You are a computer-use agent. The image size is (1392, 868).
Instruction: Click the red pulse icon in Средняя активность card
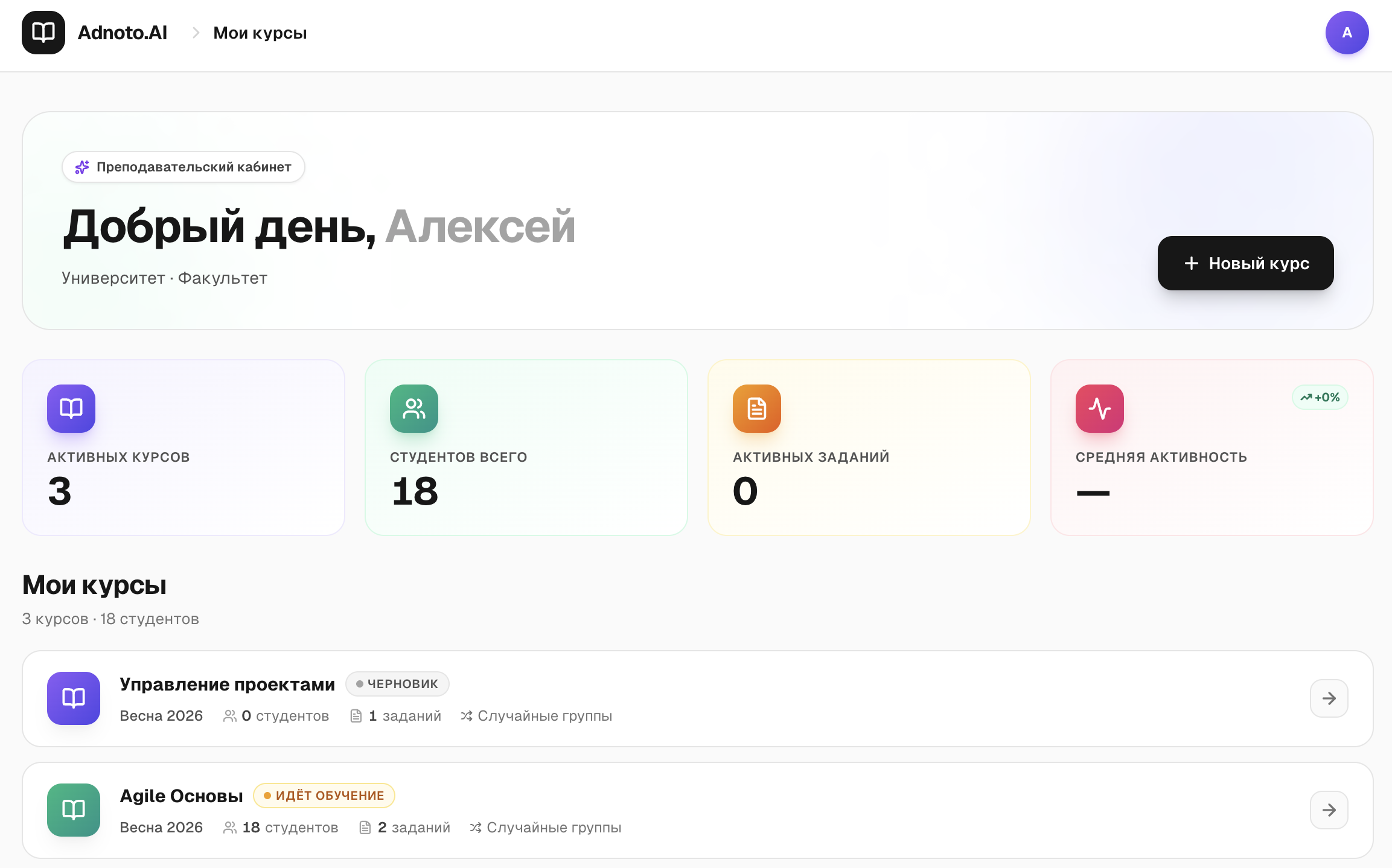(1100, 409)
